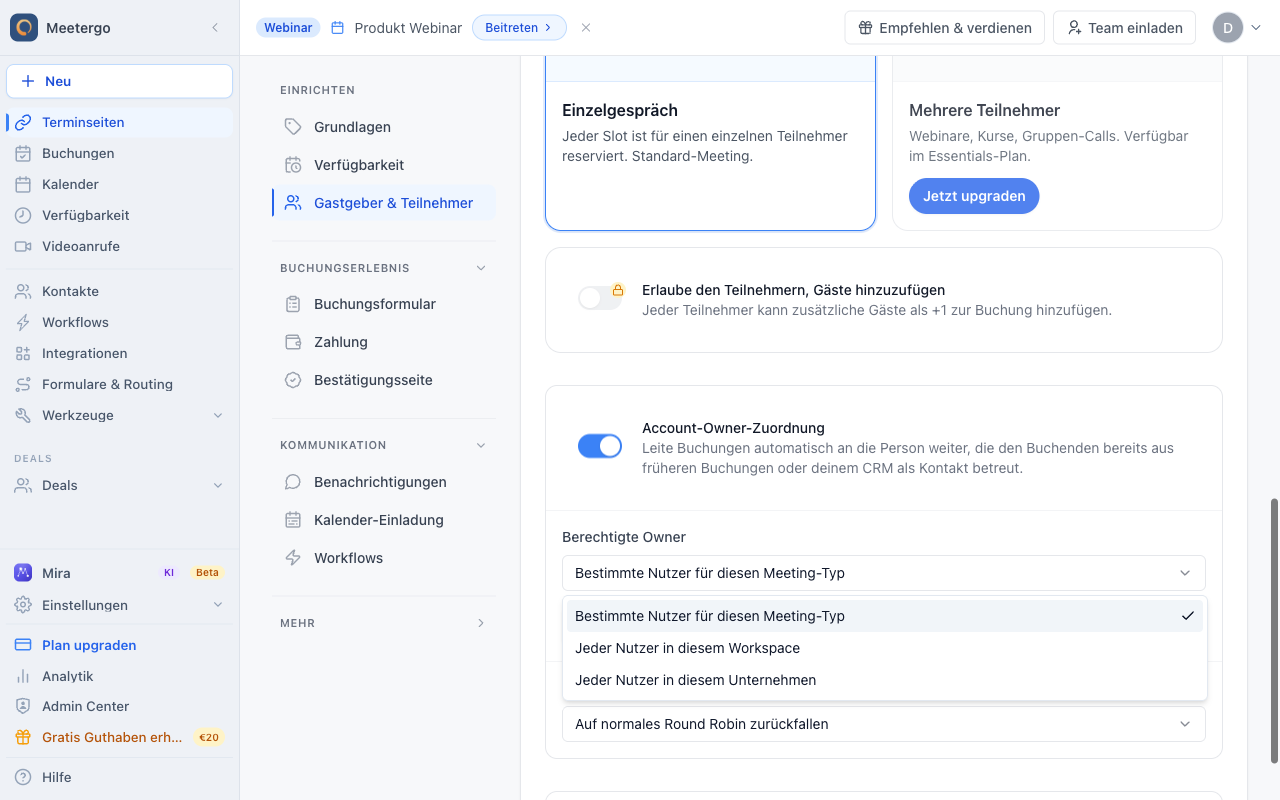Image resolution: width=1280 pixels, height=800 pixels.
Task: Open the Zahlung wallet icon
Action: coord(293,342)
